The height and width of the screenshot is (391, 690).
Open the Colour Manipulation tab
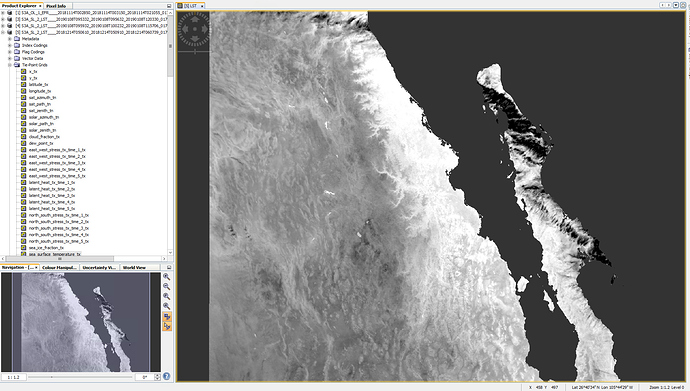coord(59,267)
